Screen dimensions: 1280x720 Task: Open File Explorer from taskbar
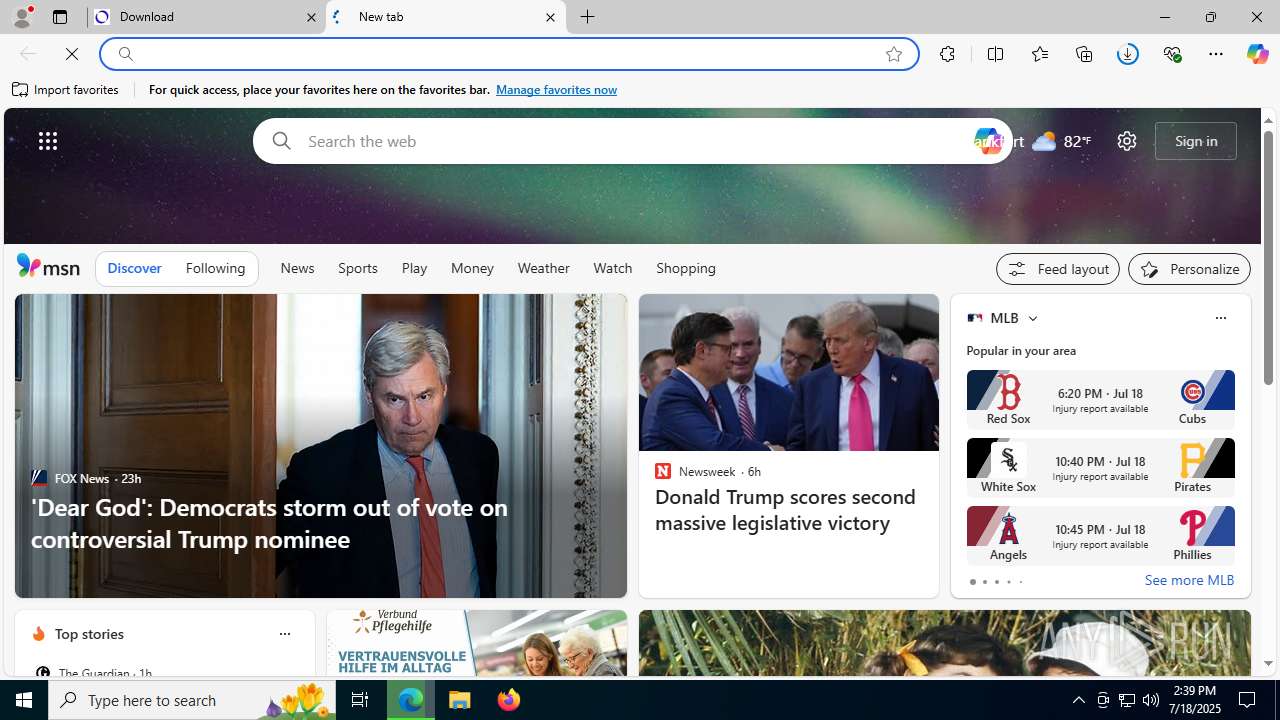pos(460,700)
